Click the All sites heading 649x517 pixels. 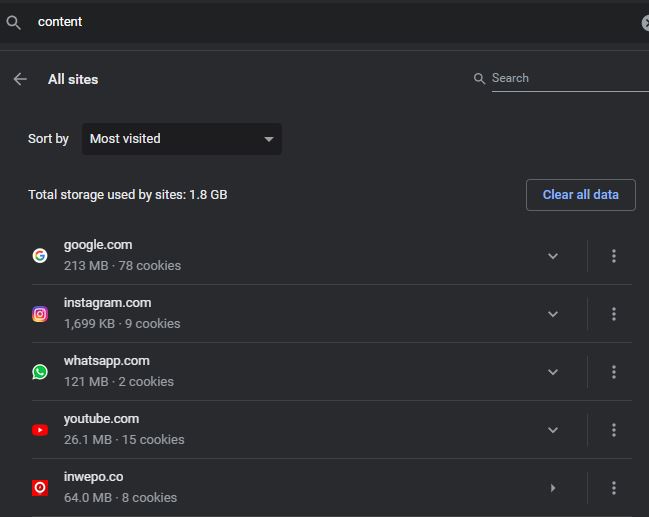coord(73,79)
